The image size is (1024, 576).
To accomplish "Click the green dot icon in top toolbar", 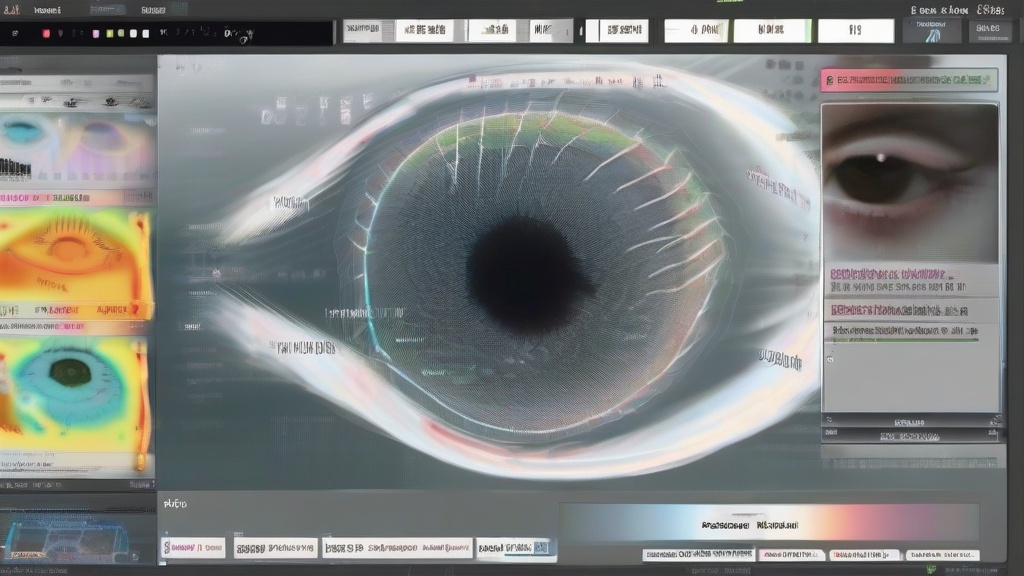I will point(121,33).
